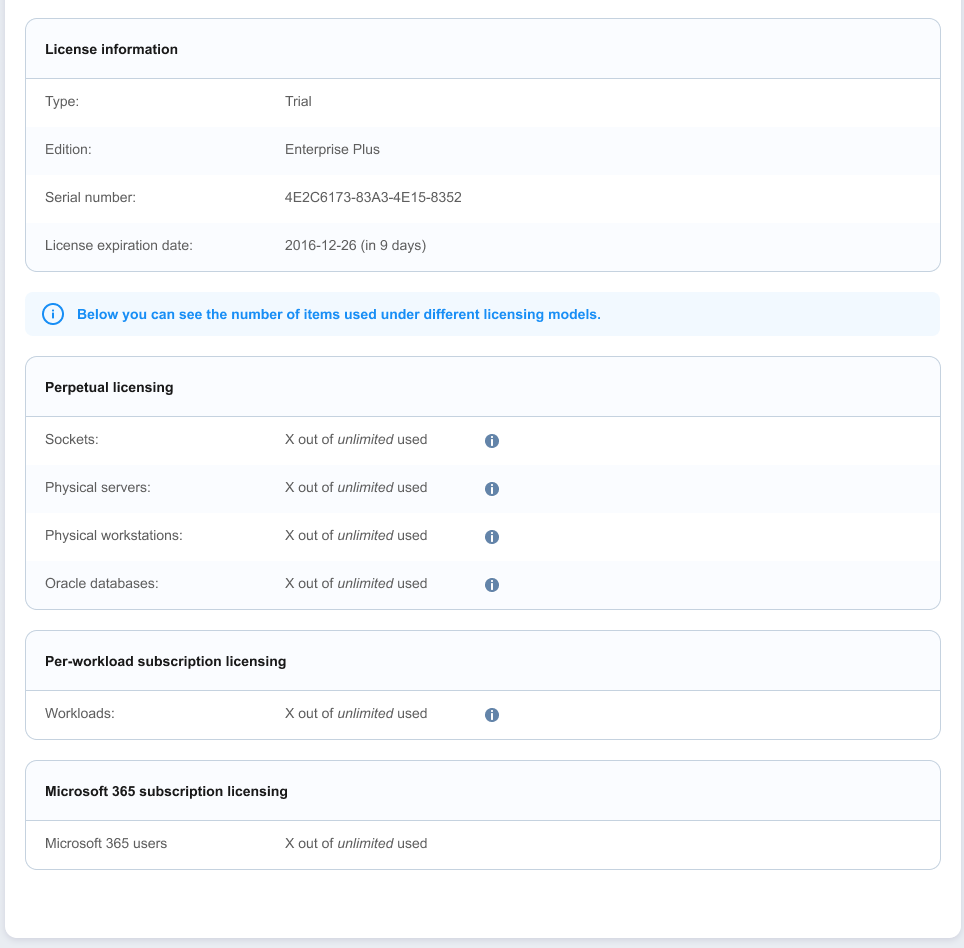
Task: Click the circled info icon in the blue banner
Action: coord(53,314)
